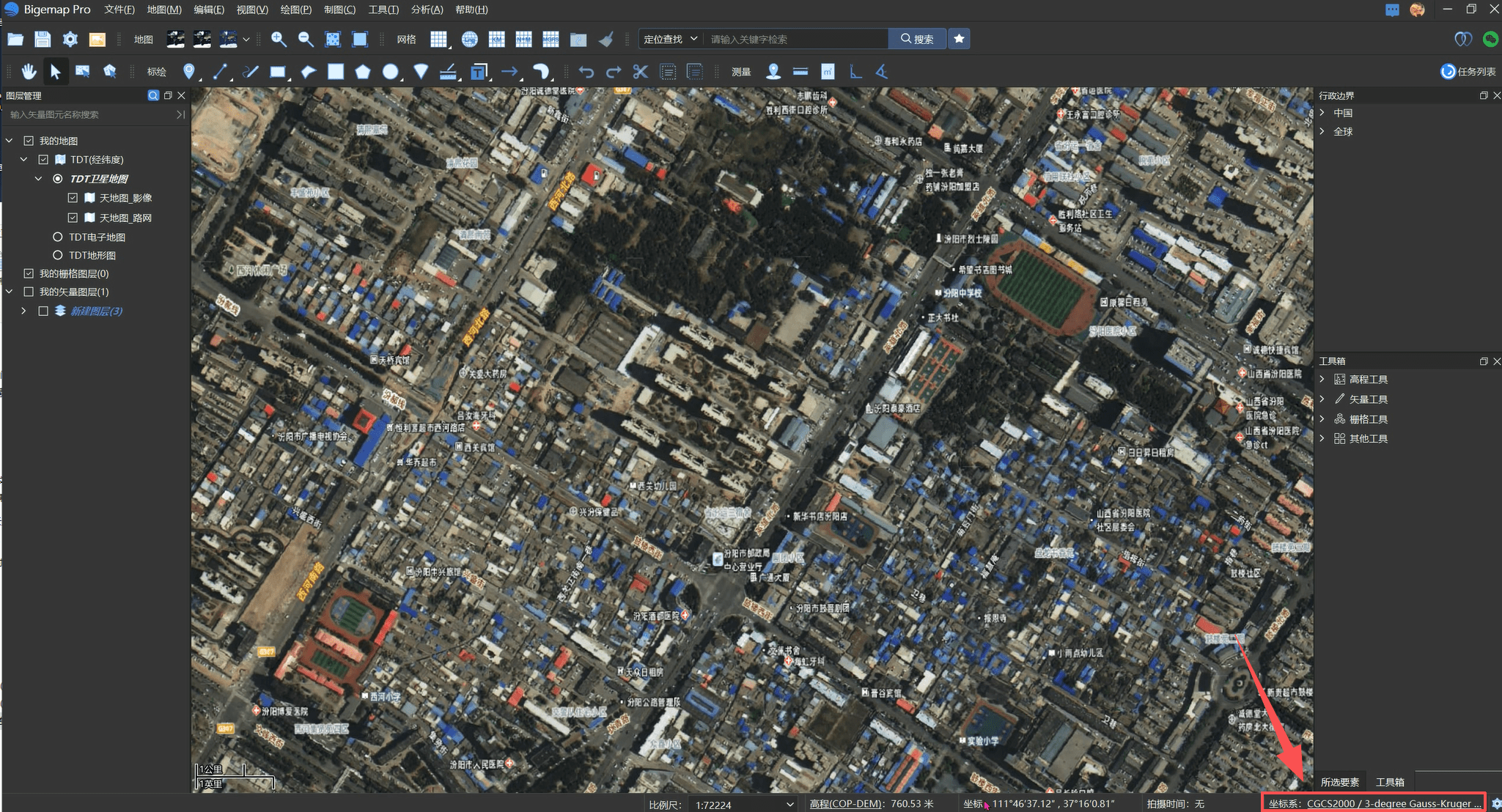
Task: Select the freehand curve drawing tool
Action: (251, 72)
